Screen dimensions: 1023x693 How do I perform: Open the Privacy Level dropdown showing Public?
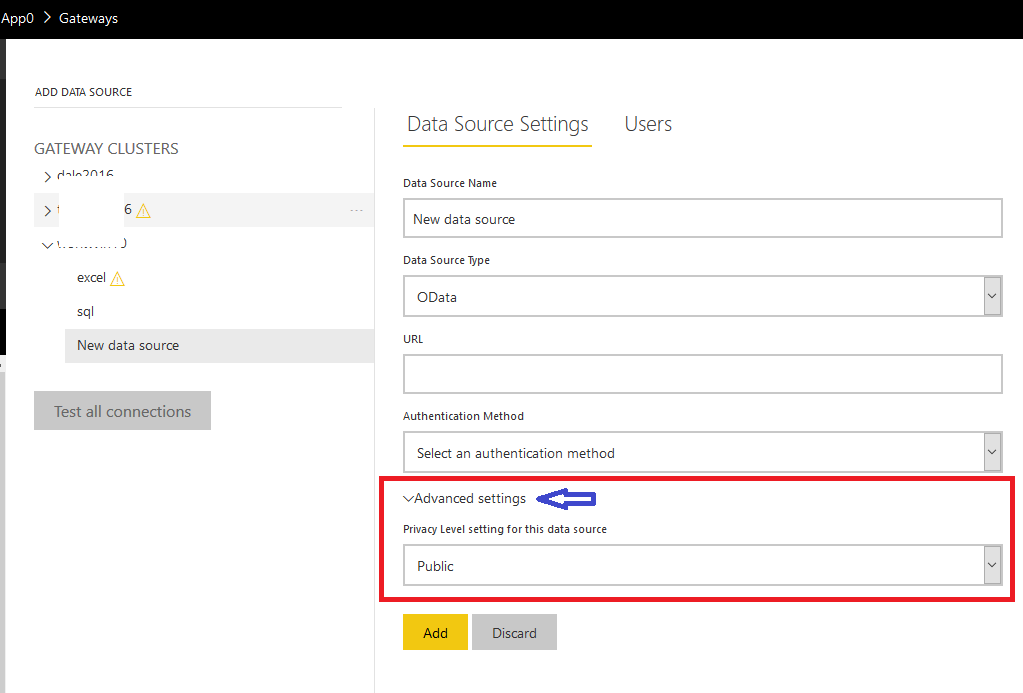(x=991, y=566)
